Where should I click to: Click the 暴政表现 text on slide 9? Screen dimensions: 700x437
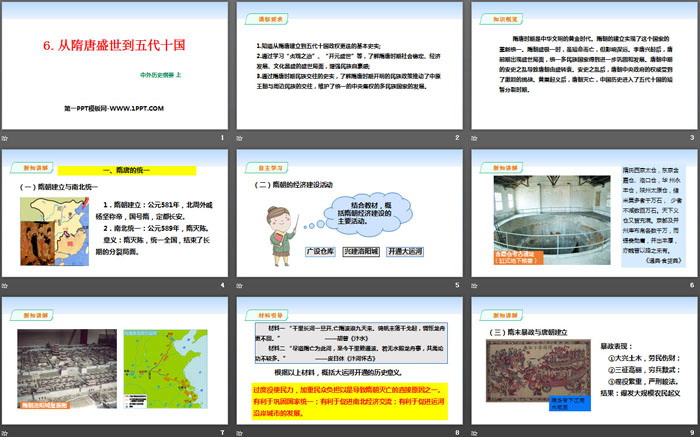(617, 346)
